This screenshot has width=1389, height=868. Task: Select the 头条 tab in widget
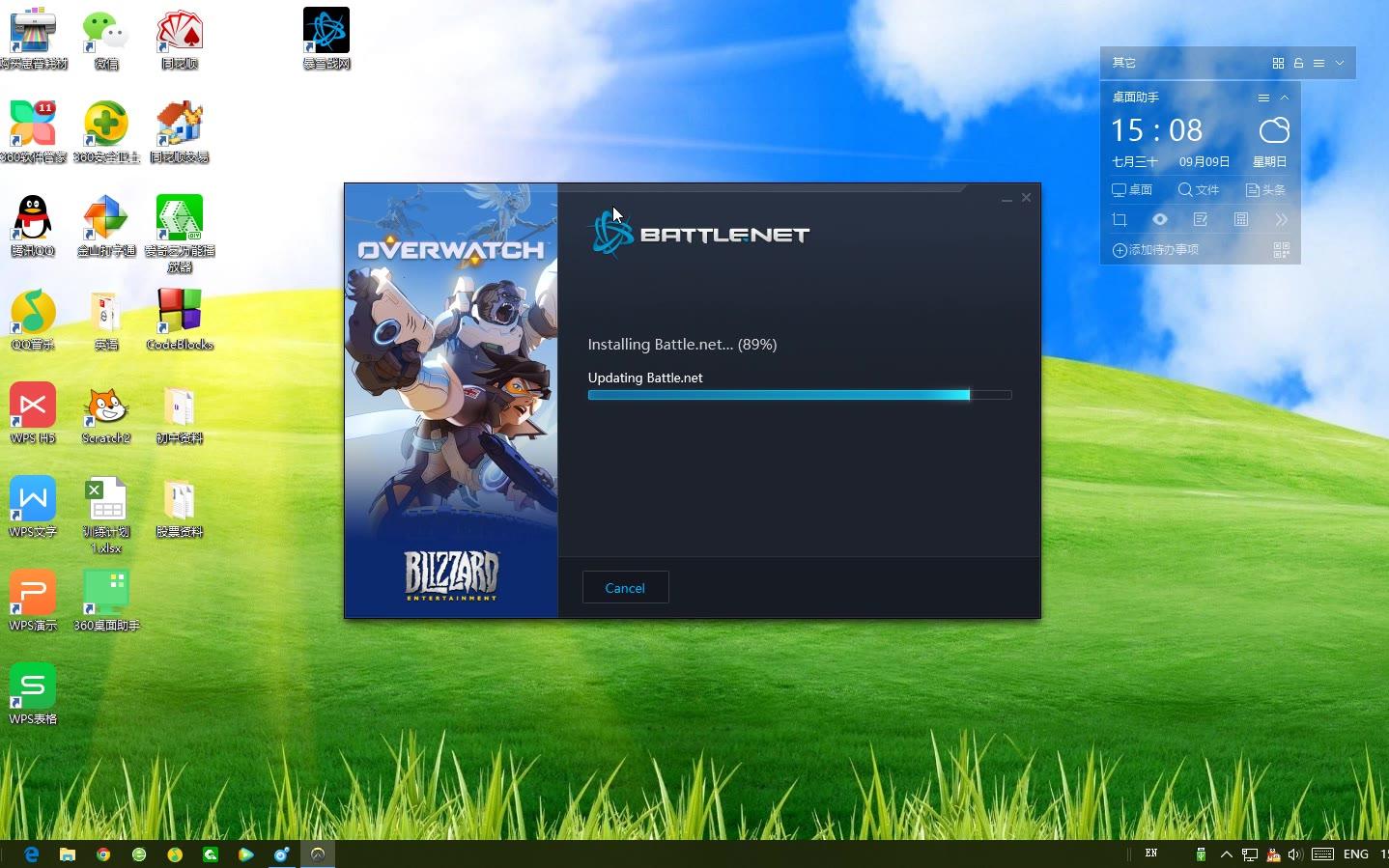(1265, 190)
